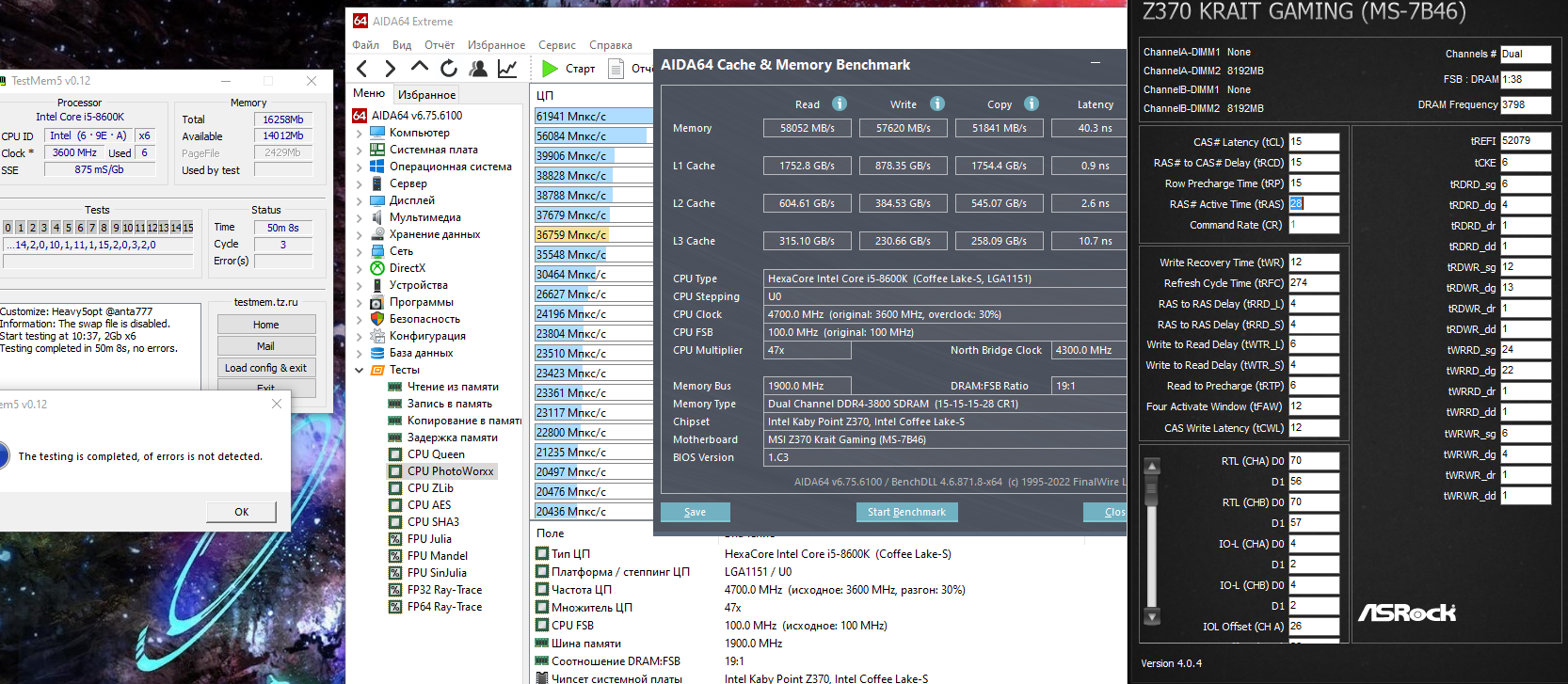The height and width of the screenshot is (684, 1568).
Task: Click Save in the benchmark window
Action: tap(696, 512)
